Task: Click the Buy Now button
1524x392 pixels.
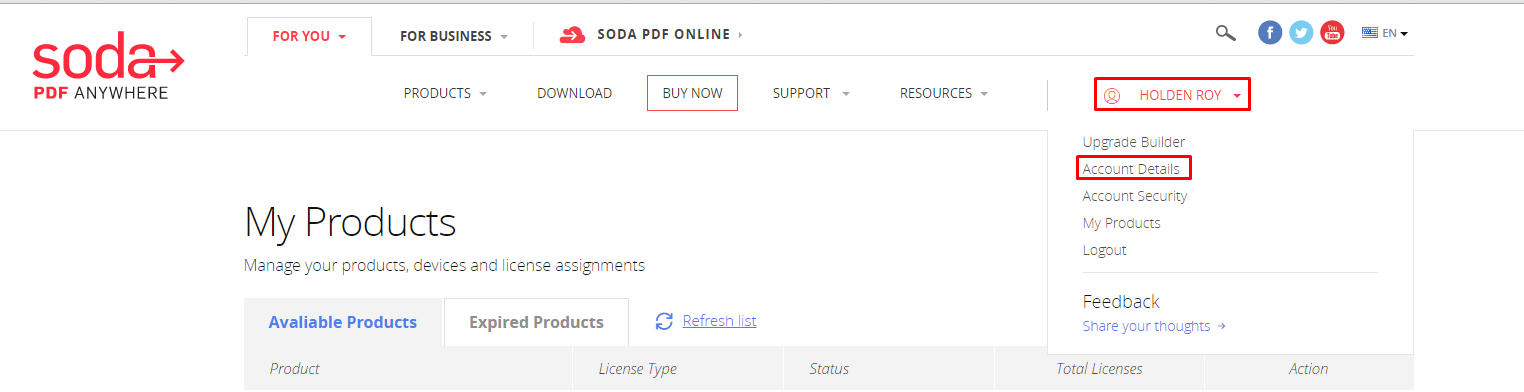Action: (x=692, y=93)
